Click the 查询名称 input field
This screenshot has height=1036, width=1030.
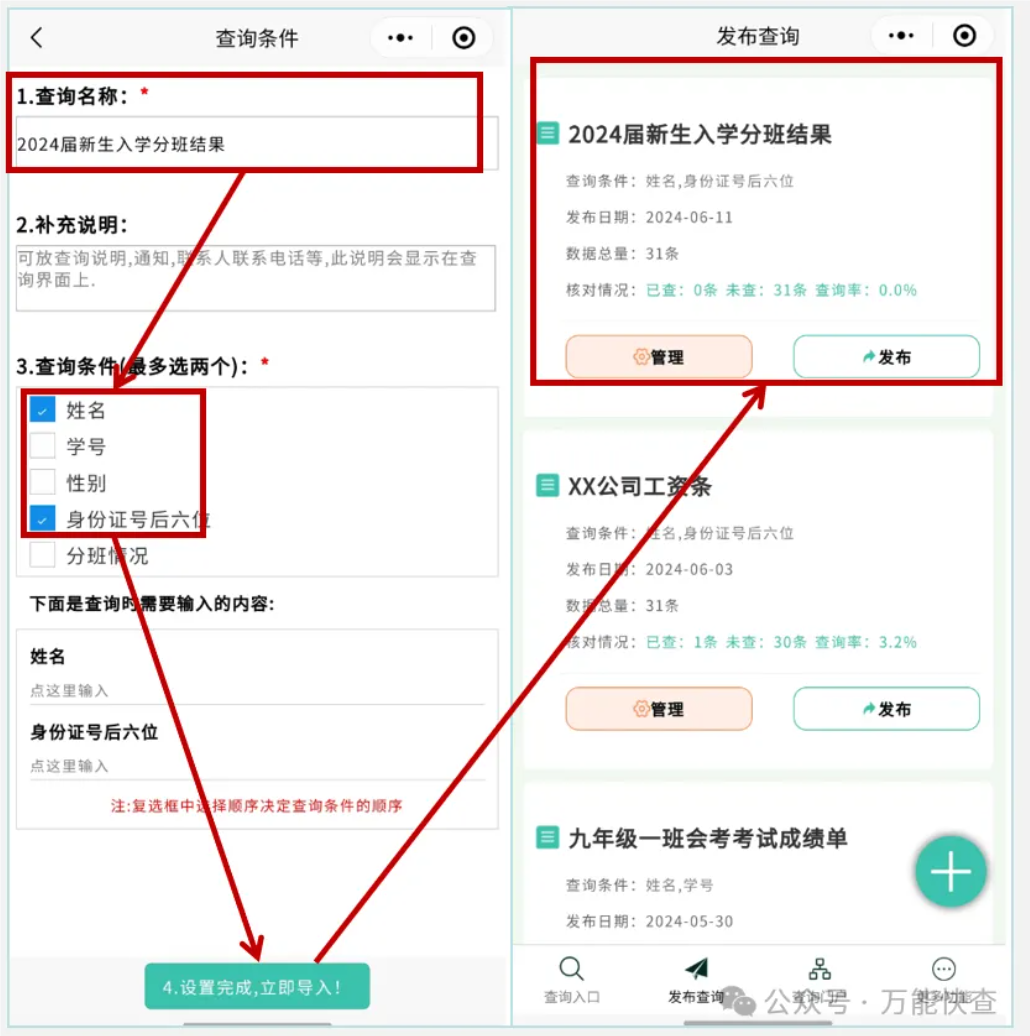pos(257,143)
